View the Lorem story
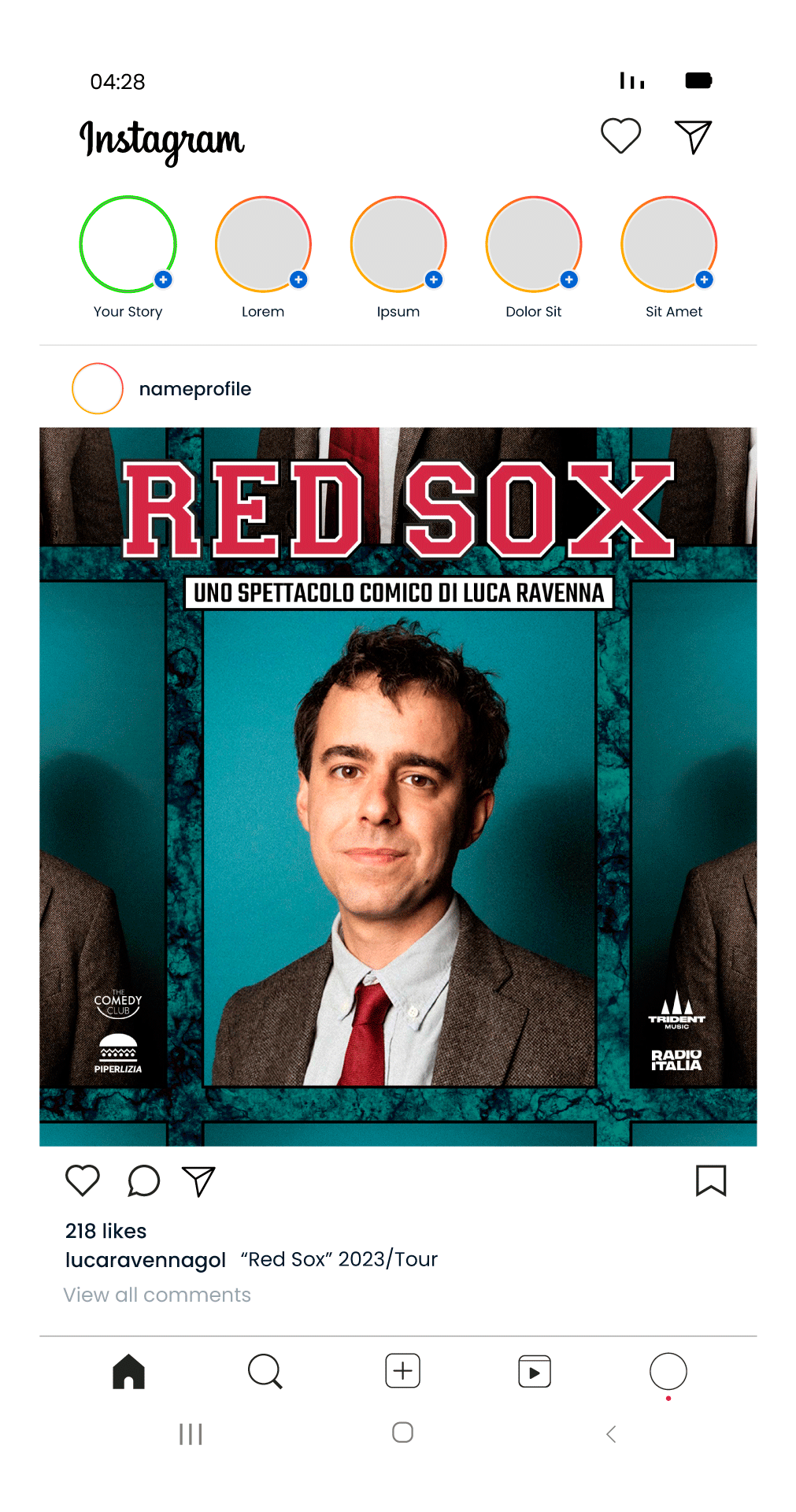Screen dimensions: 796x1512 (x=263, y=244)
